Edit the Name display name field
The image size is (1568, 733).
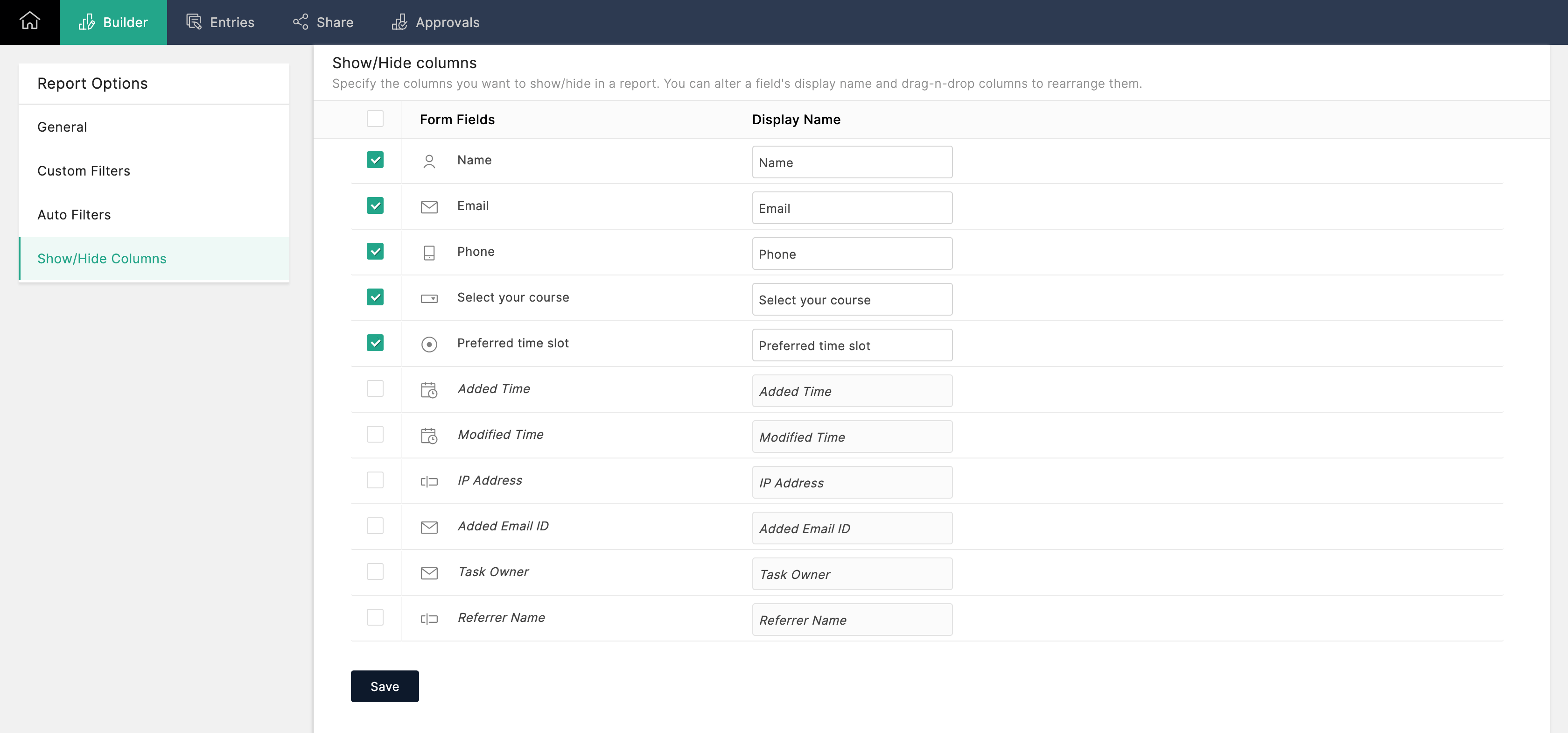coord(852,162)
